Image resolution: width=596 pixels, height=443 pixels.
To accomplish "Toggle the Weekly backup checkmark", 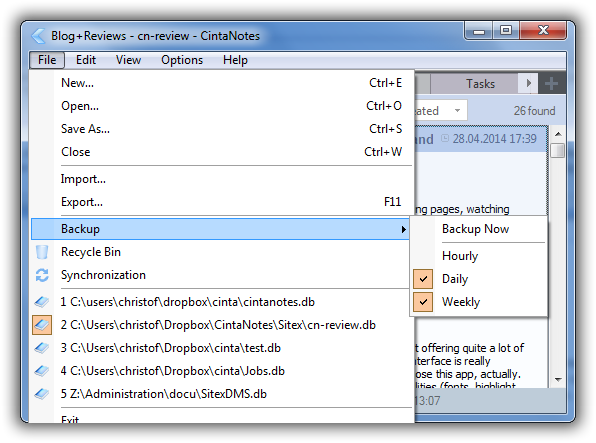I will 423,302.
